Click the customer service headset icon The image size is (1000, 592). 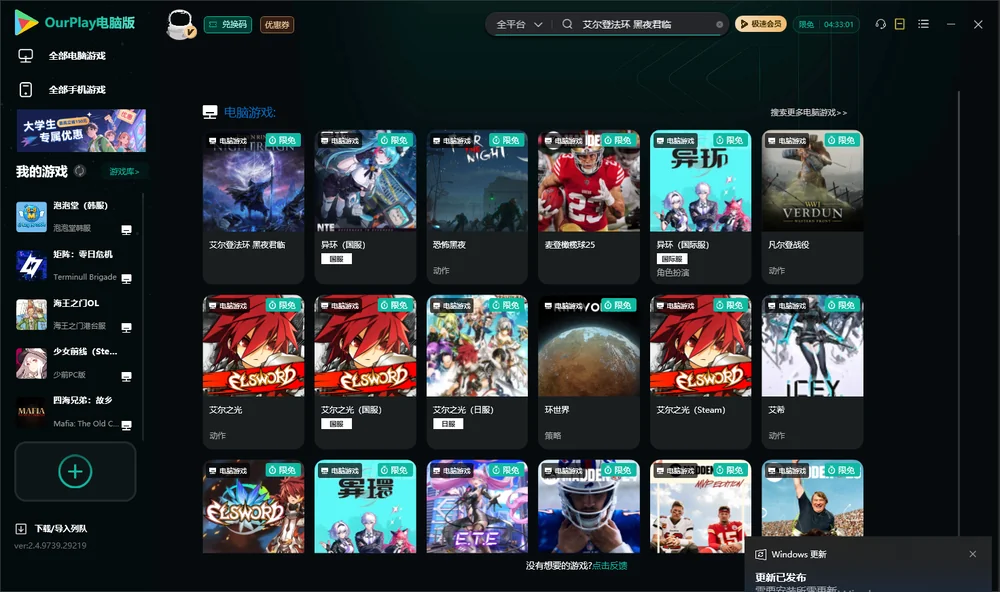[x=881, y=24]
